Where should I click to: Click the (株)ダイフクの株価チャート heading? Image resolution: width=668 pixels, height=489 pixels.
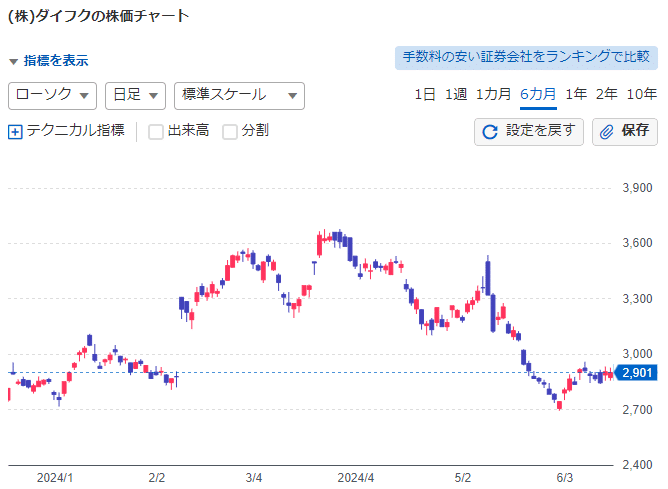(x=99, y=16)
